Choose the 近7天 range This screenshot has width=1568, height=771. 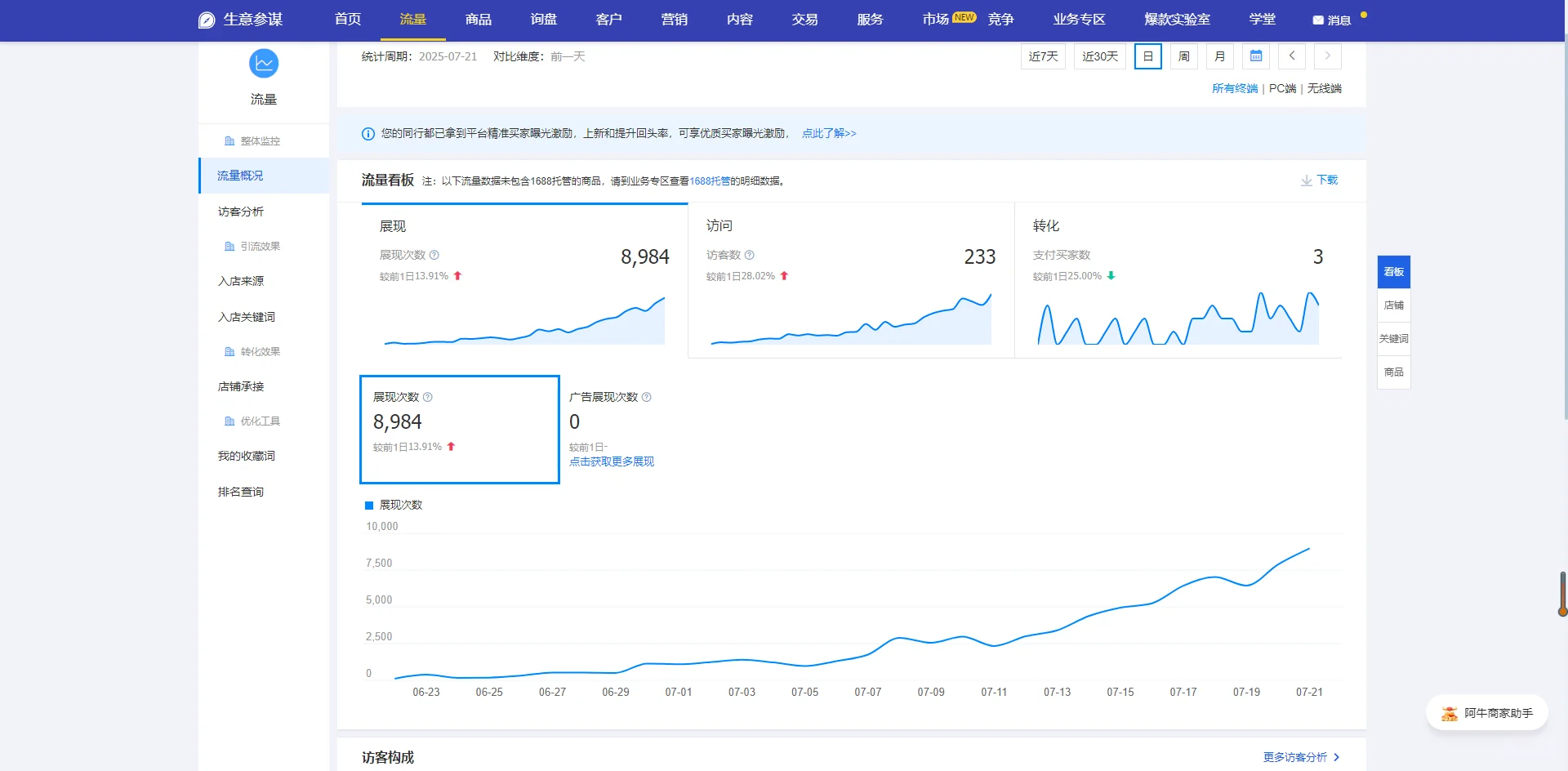tap(1043, 56)
